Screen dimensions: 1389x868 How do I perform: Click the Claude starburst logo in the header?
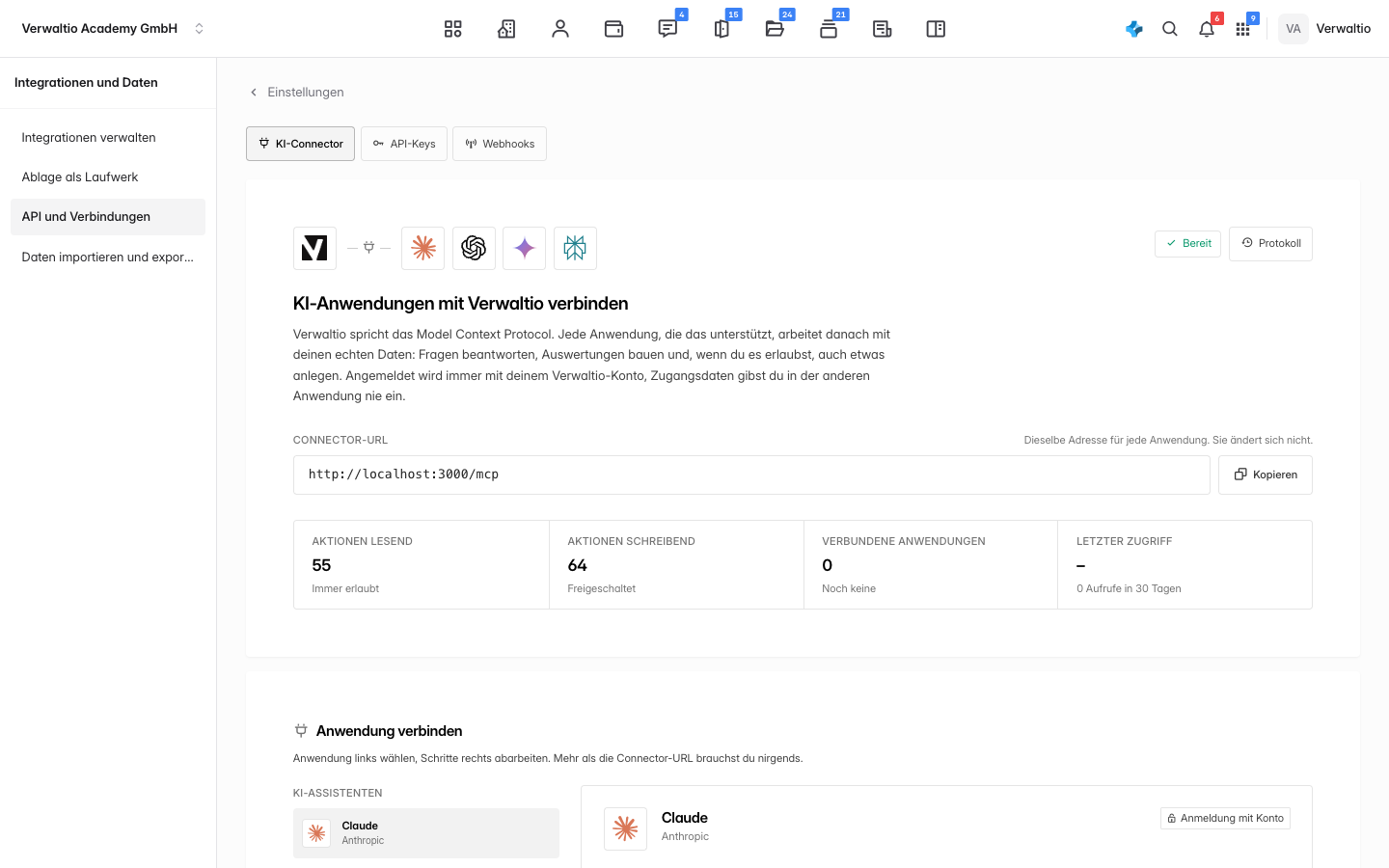click(423, 248)
